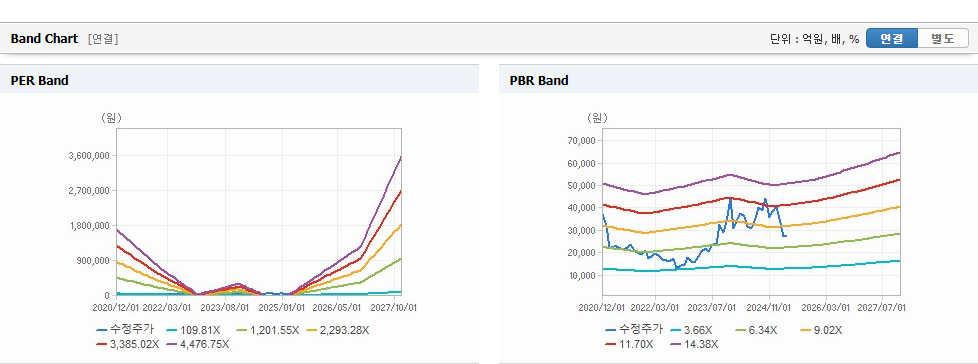Toggle 6.34X green legend entry
The image size is (978, 364).
(757, 330)
